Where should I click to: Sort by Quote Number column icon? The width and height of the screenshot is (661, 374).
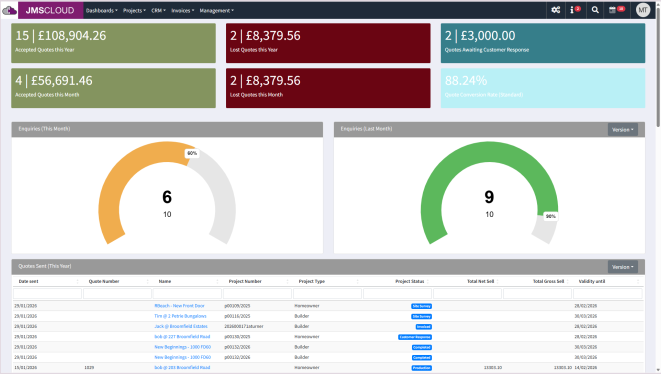point(147,281)
